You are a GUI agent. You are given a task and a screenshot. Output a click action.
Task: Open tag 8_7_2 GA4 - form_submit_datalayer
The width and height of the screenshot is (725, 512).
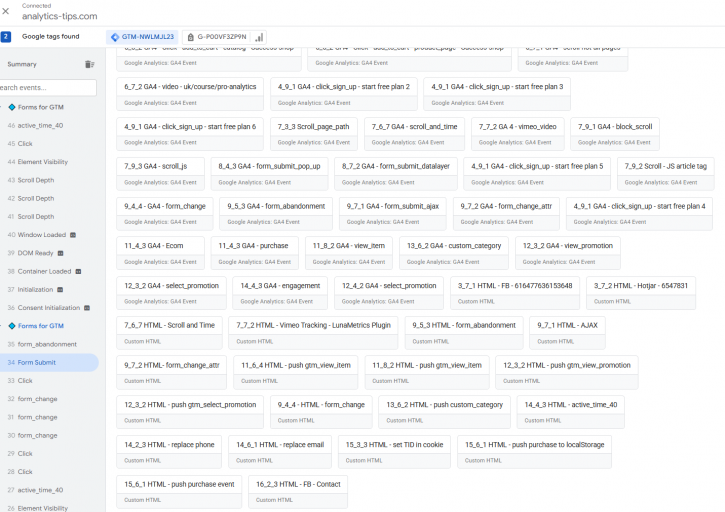(396, 174)
